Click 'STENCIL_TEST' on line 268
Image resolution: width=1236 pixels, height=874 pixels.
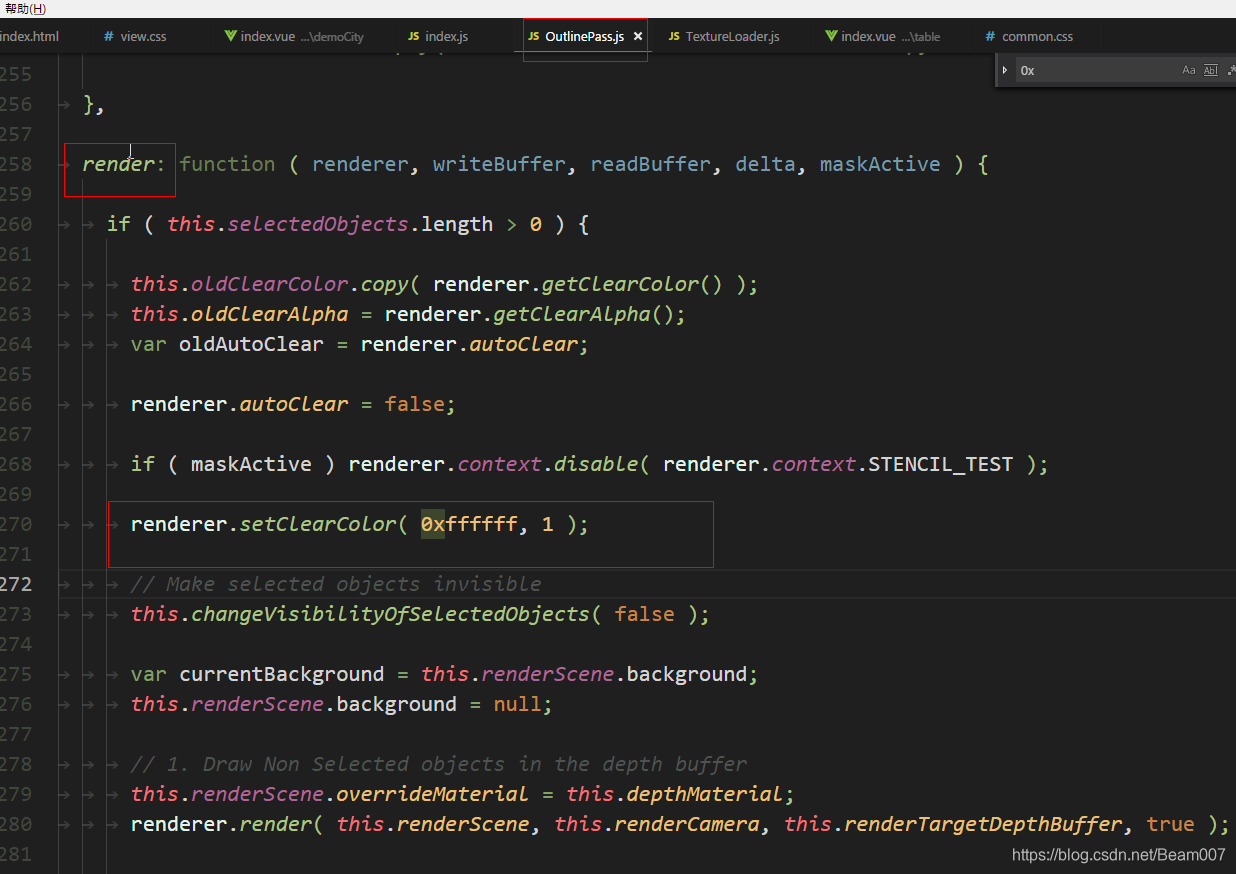[940, 464]
